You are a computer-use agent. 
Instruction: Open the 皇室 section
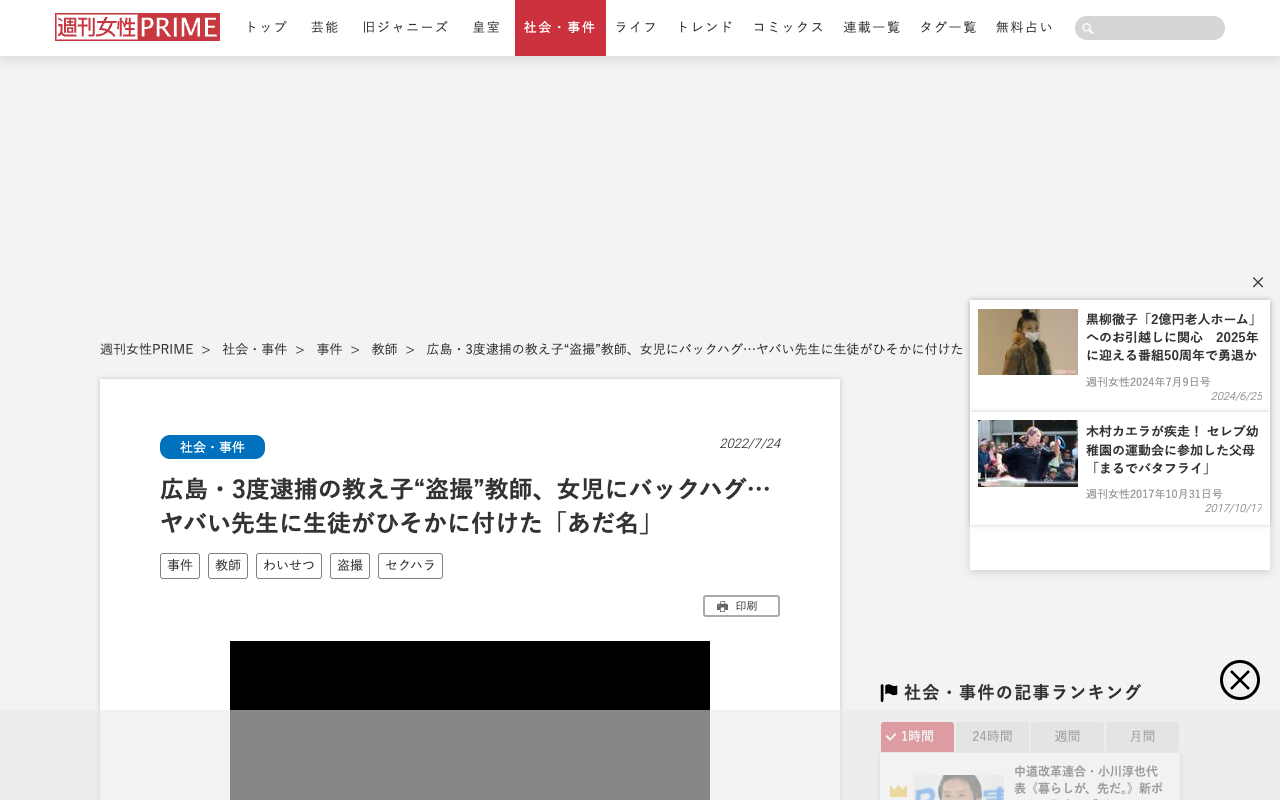(x=487, y=28)
